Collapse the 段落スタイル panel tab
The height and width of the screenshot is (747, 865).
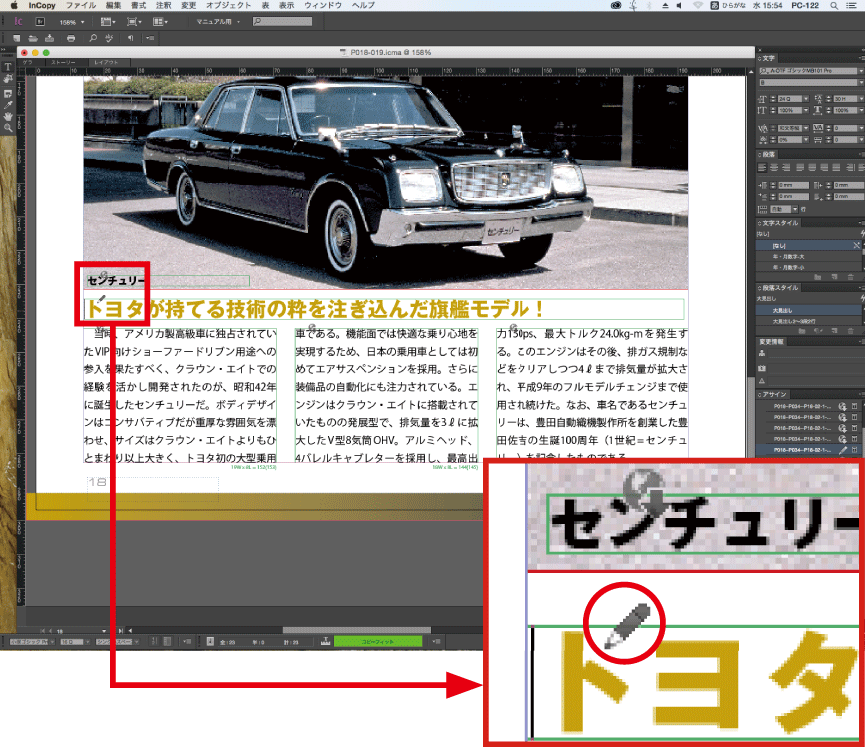[779, 288]
